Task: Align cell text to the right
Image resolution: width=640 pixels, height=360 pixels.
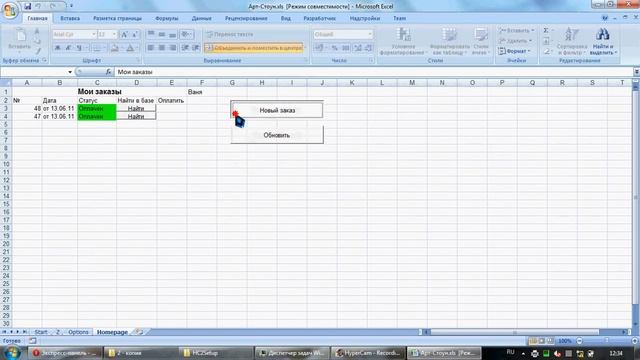Action: point(173,48)
